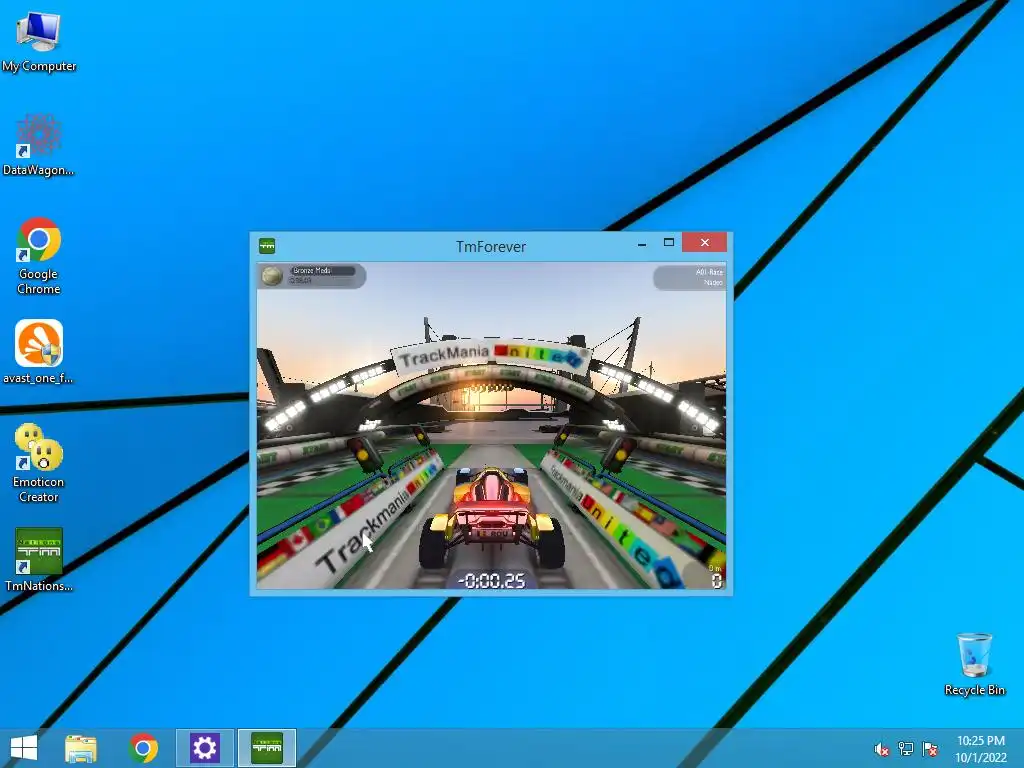Select the avast_one installer icon
1024x768 pixels.
pyautogui.click(x=39, y=351)
